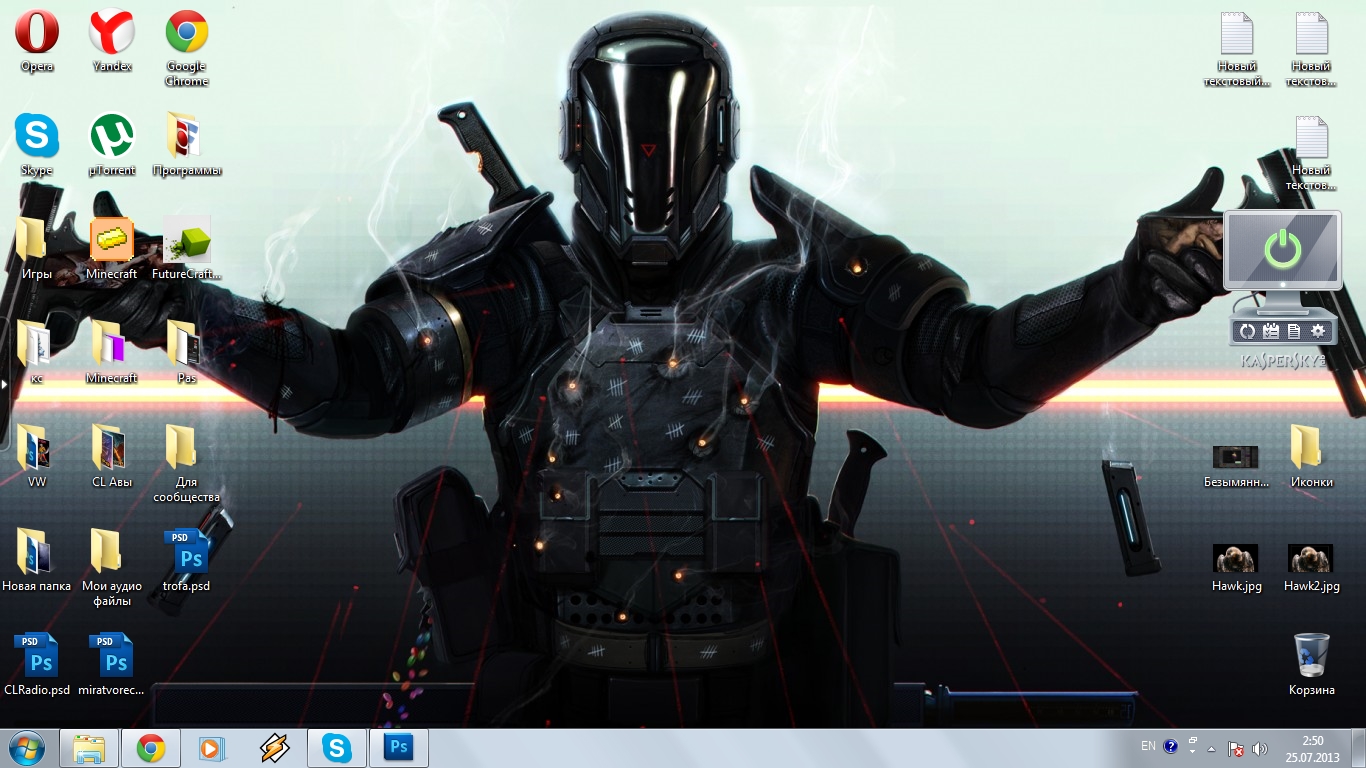Open Winamp from the taskbar

click(x=274, y=748)
